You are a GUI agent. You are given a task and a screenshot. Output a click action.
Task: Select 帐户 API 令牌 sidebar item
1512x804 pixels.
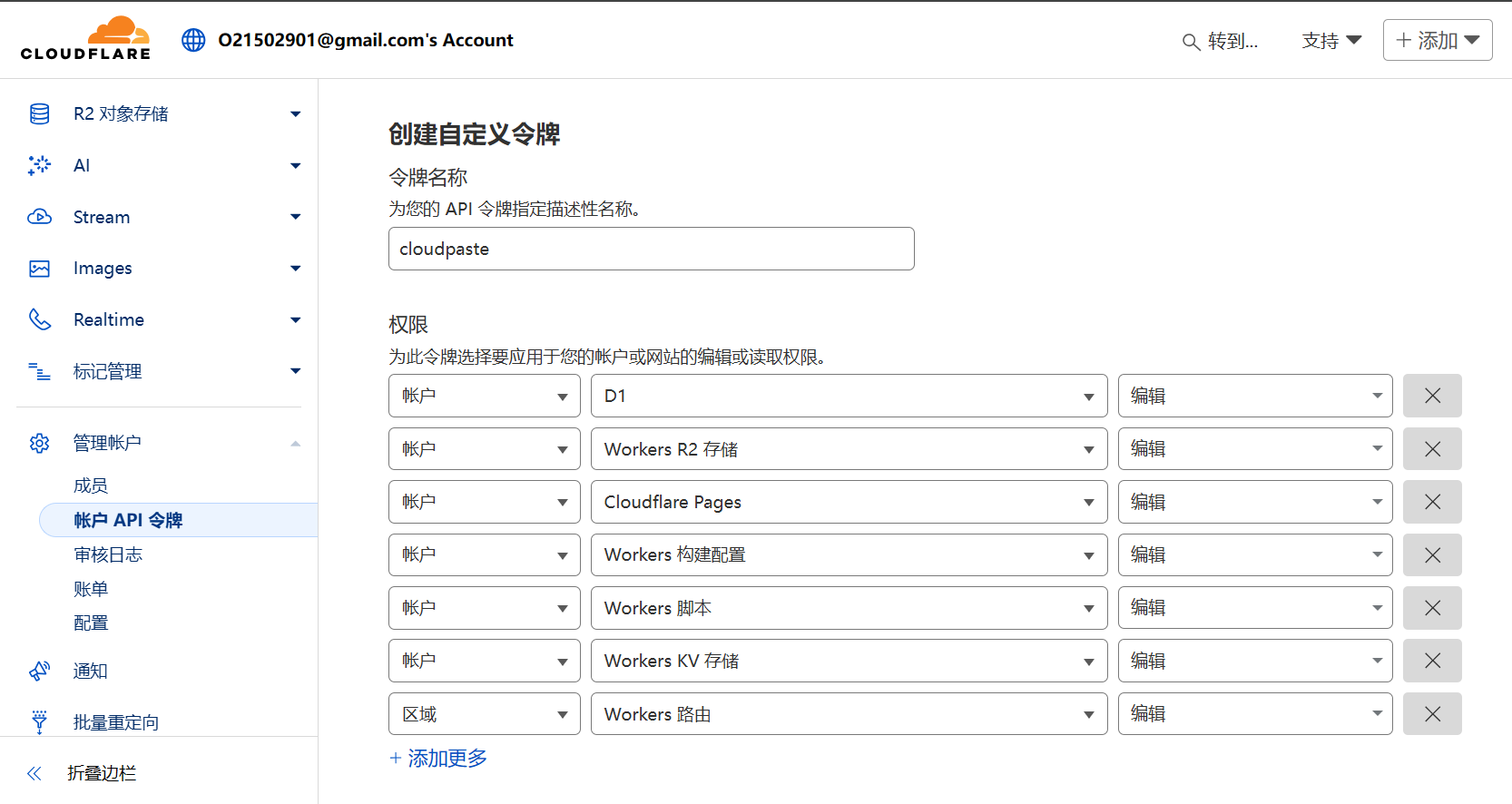point(128,520)
